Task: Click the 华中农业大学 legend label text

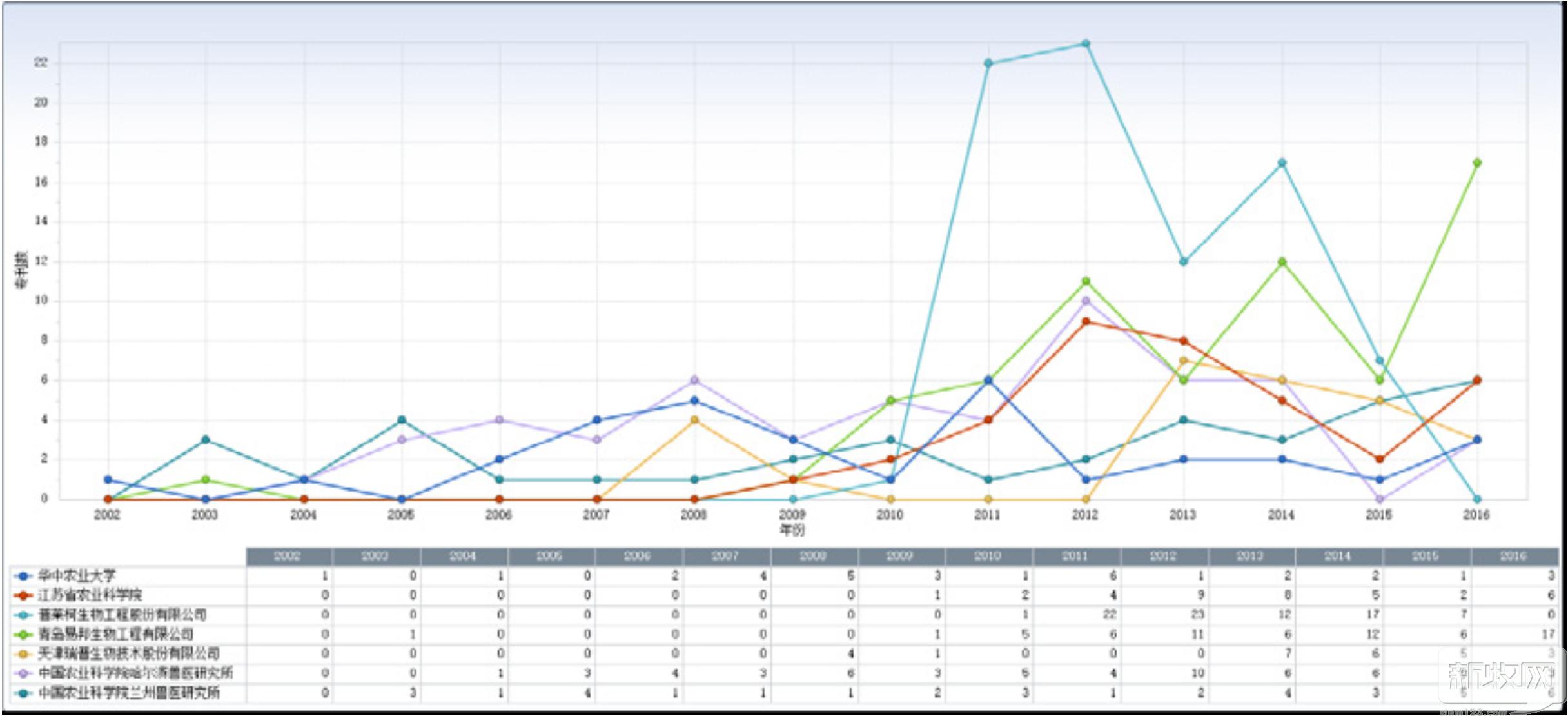Action: click(x=77, y=575)
